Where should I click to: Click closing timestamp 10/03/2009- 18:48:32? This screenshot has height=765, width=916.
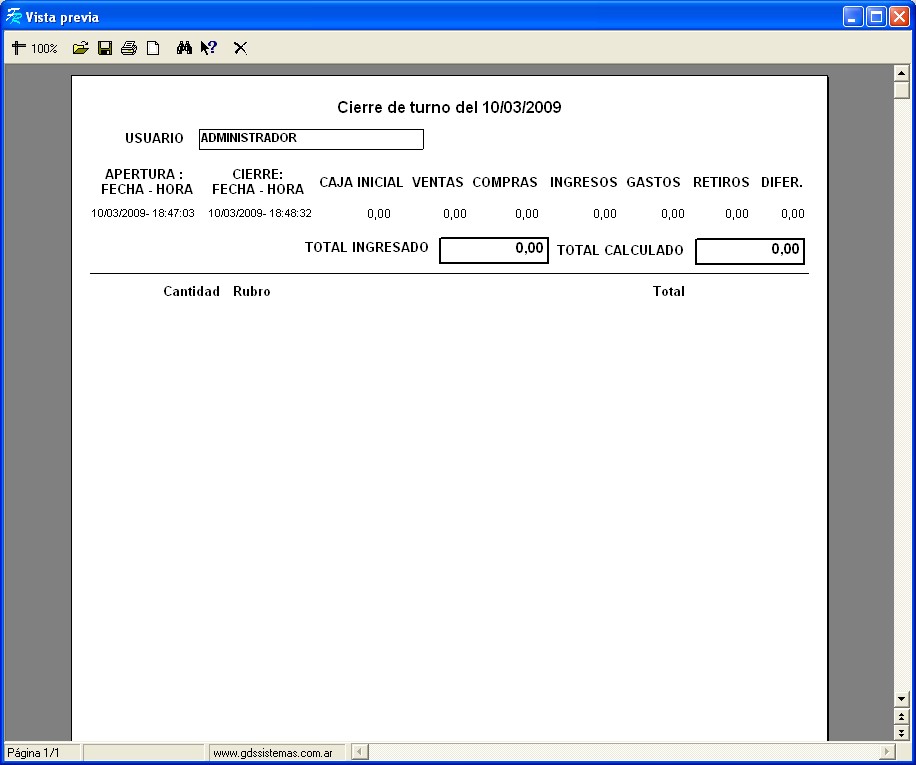point(260,213)
